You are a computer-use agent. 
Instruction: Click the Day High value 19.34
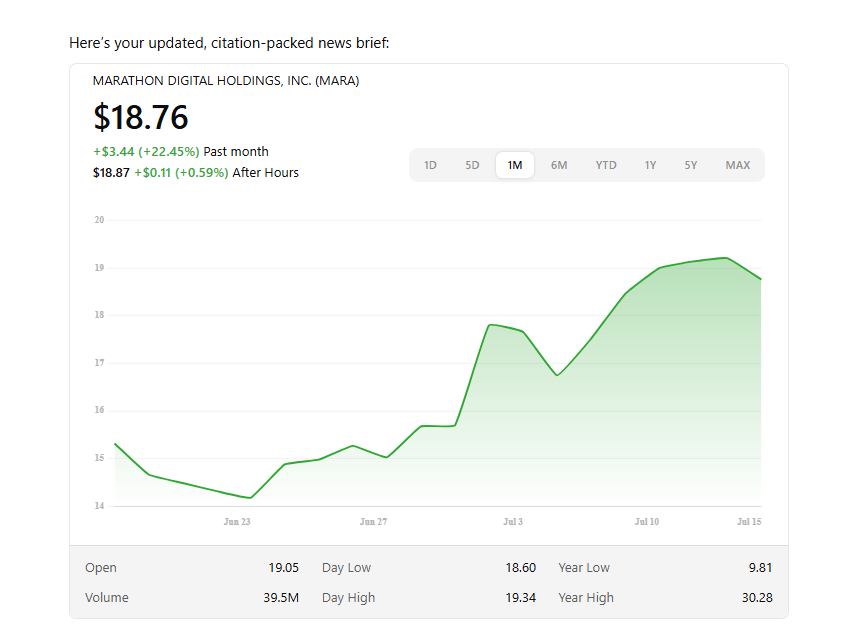tap(520, 598)
